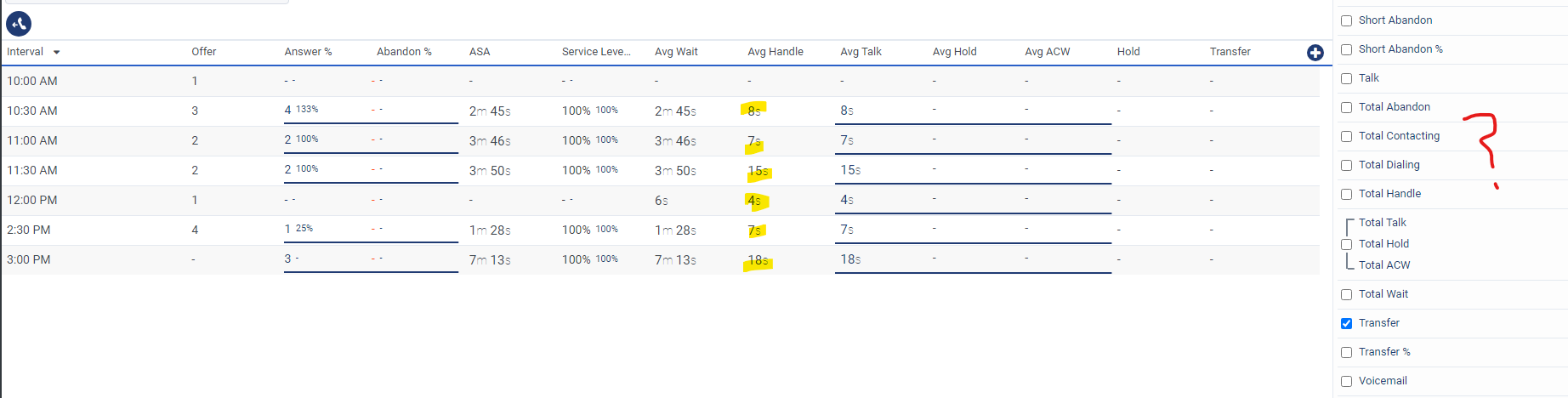Select the Total Contacting checkbox
1568x398 pixels.
(1346, 136)
